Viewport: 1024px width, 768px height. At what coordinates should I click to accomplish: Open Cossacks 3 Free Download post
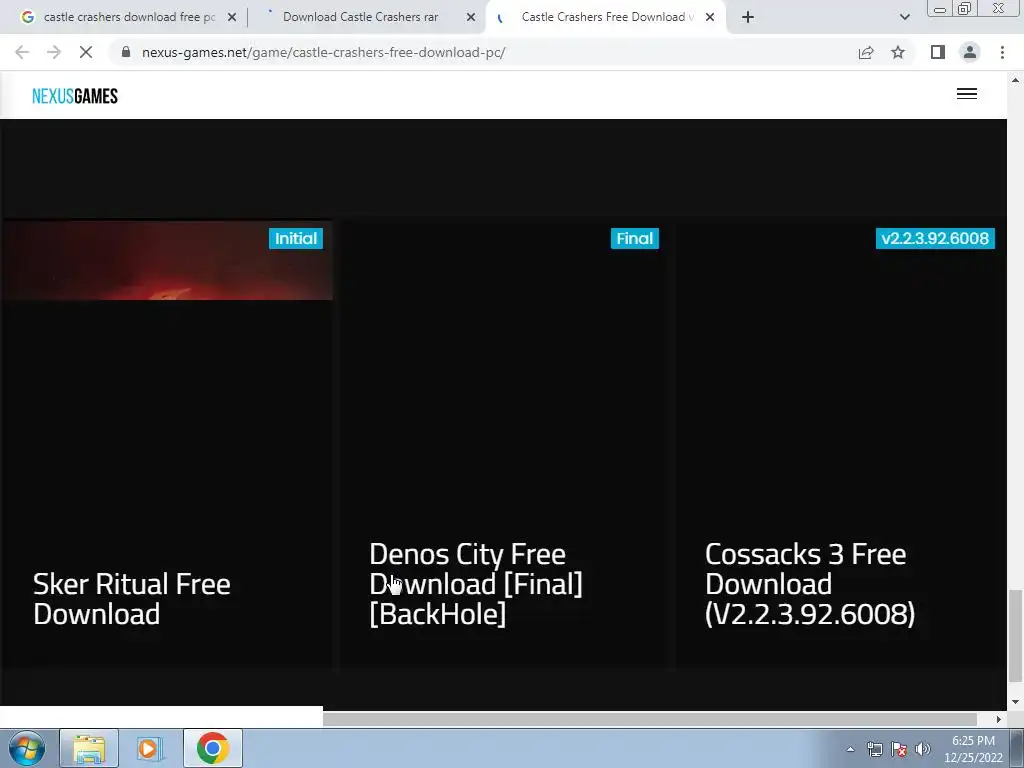pos(810,584)
